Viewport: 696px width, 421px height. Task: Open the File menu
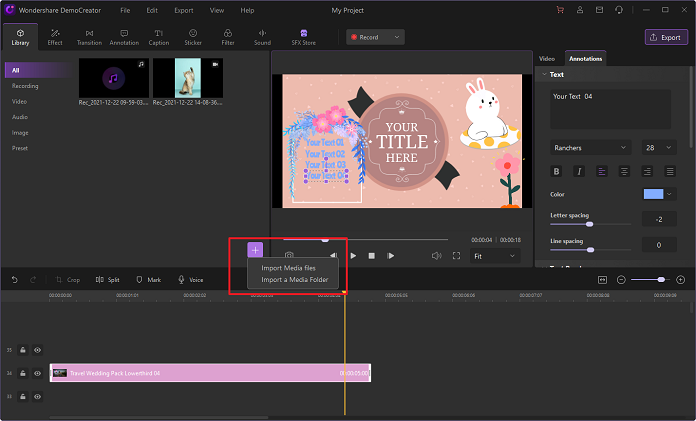(x=125, y=10)
